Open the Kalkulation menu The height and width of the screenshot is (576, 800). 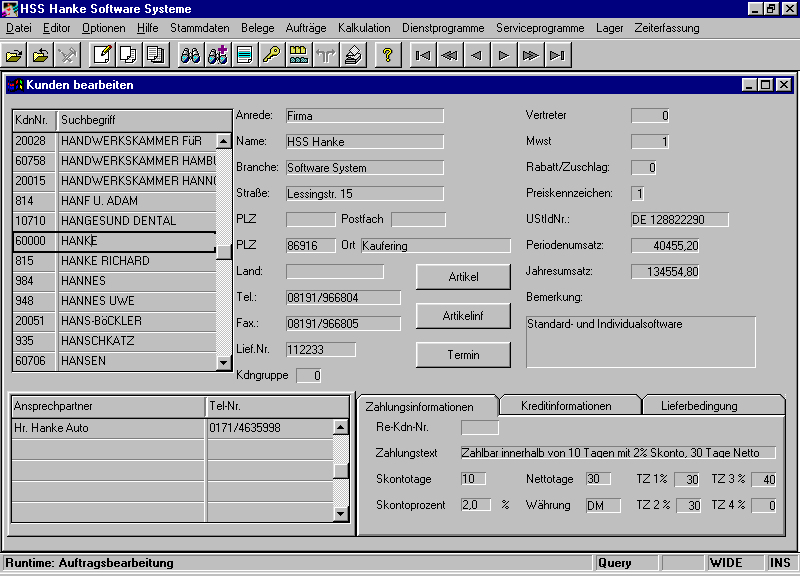(364, 28)
